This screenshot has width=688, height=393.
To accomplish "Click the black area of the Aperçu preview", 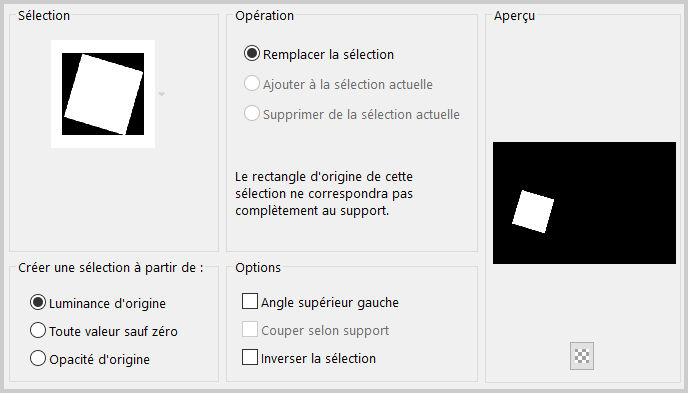I will tap(614, 202).
